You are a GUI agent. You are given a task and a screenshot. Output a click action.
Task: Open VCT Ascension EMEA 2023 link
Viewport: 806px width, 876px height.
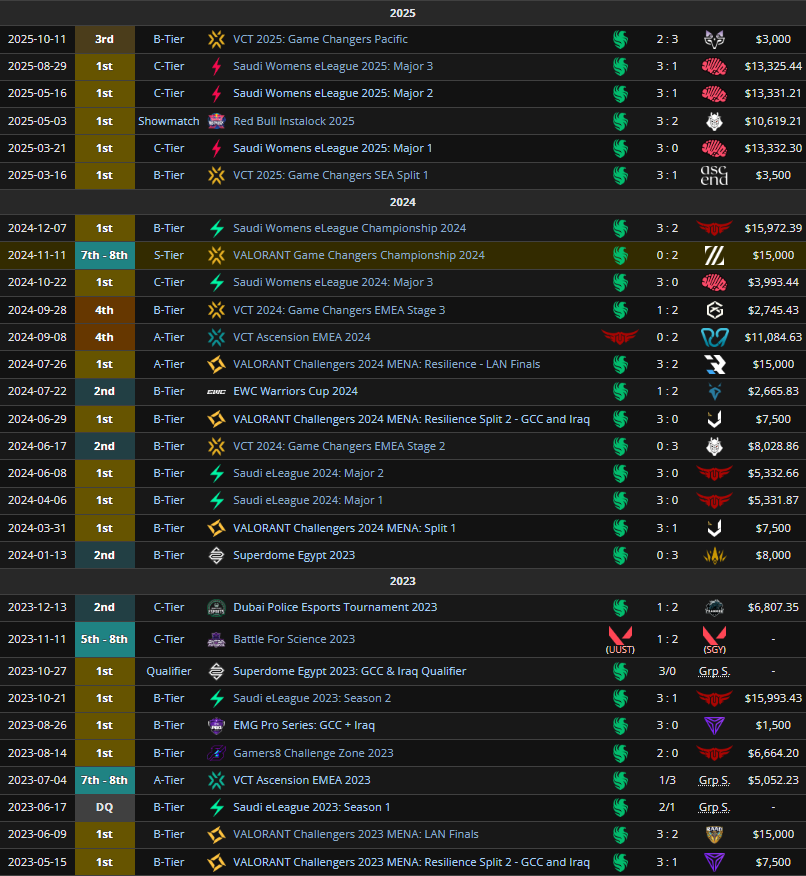pos(302,780)
